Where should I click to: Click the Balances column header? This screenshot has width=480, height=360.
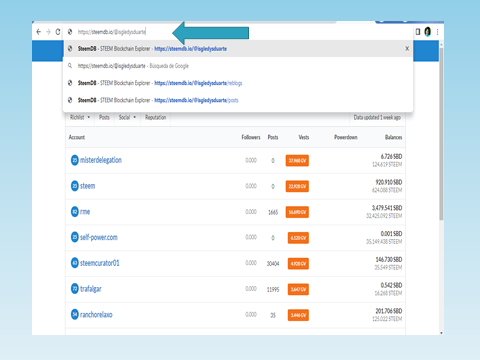[393, 137]
